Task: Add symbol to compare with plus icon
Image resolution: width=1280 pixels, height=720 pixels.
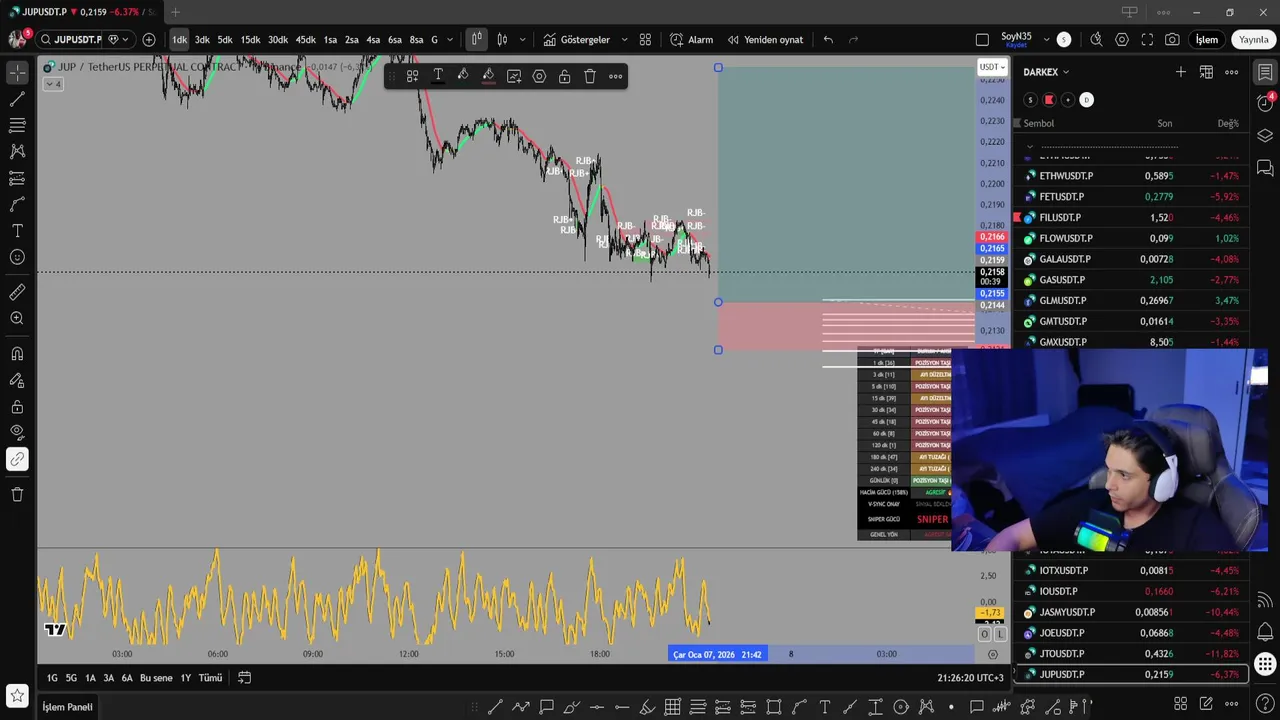Action: point(149,40)
